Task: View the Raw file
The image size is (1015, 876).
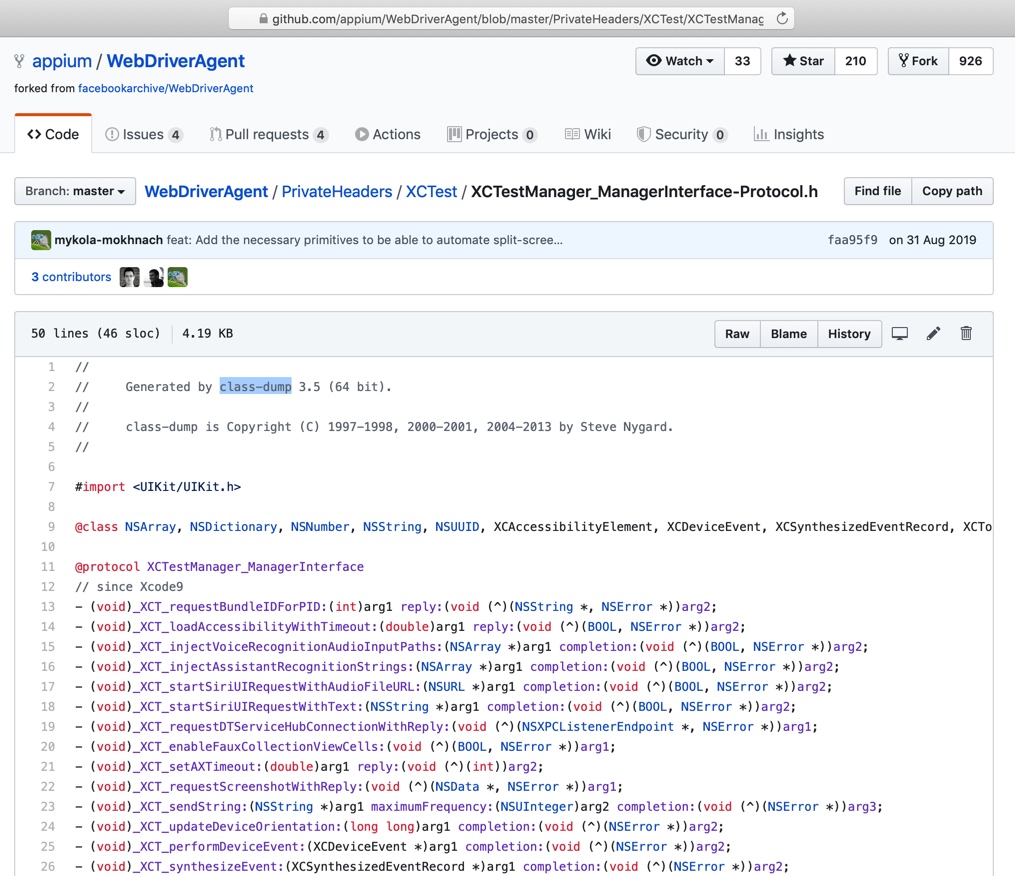Action: click(x=737, y=333)
